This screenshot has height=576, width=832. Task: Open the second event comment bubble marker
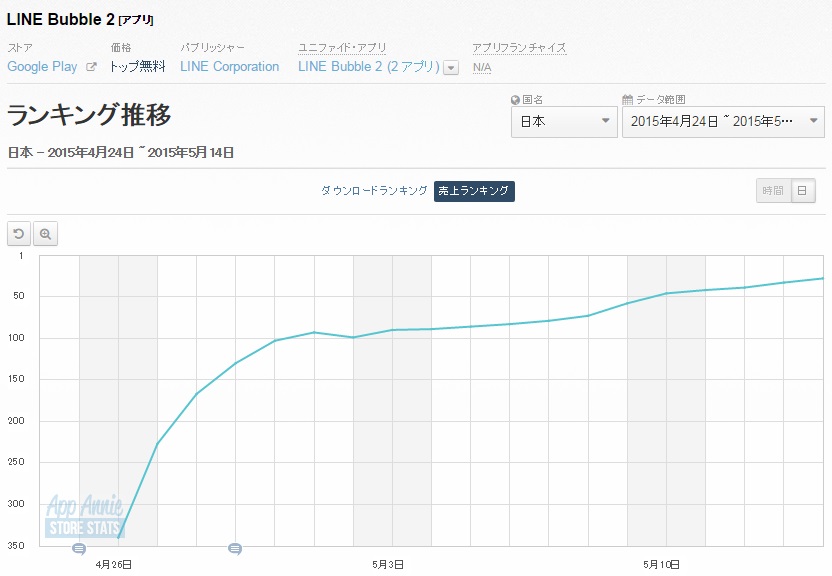(x=235, y=548)
